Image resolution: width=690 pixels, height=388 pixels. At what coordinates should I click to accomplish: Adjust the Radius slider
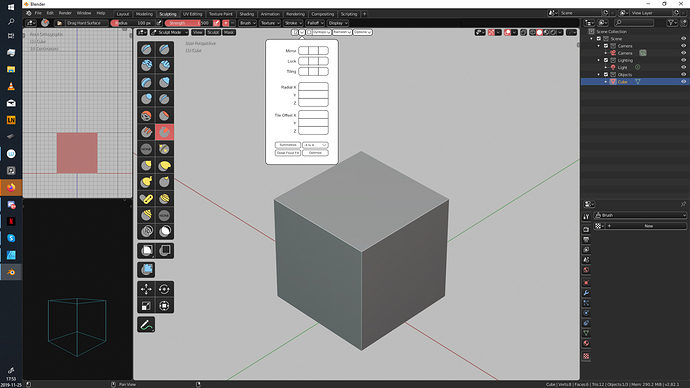(132, 23)
